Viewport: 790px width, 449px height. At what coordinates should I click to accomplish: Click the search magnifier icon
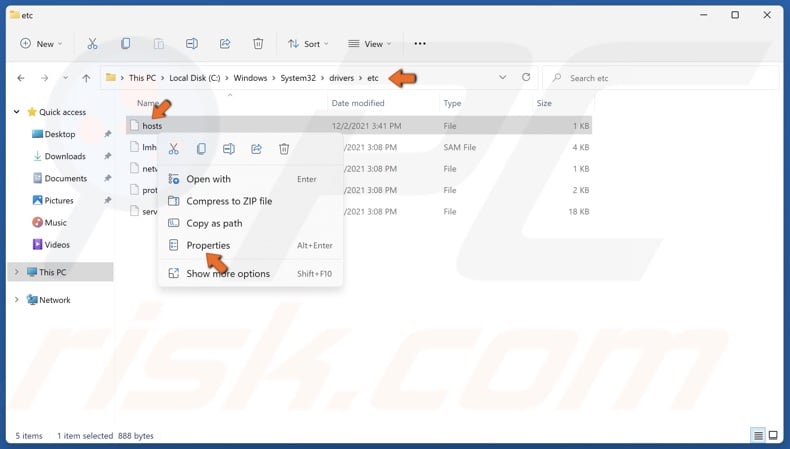point(557,78)
